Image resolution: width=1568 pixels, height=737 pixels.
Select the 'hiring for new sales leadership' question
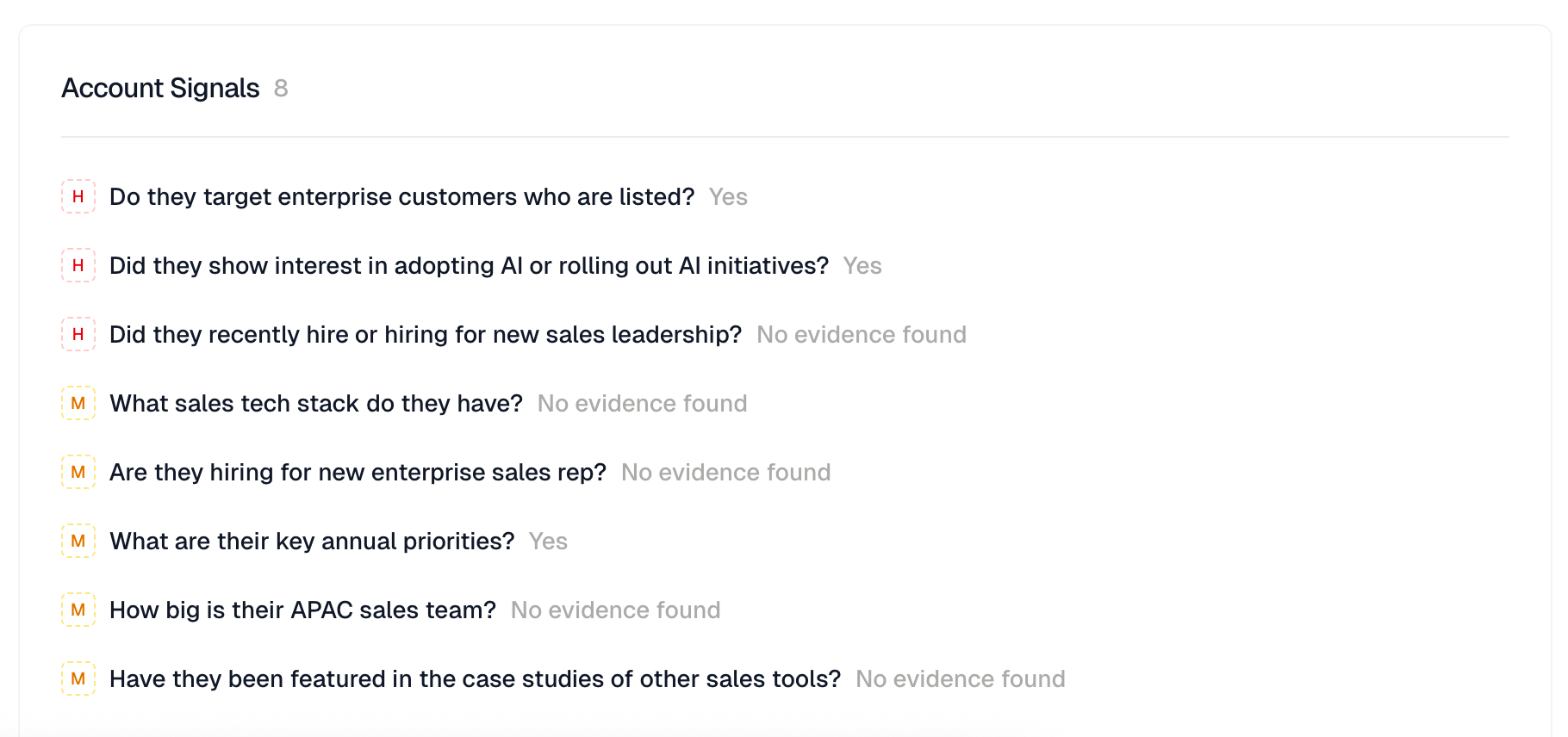pos(426,335)
